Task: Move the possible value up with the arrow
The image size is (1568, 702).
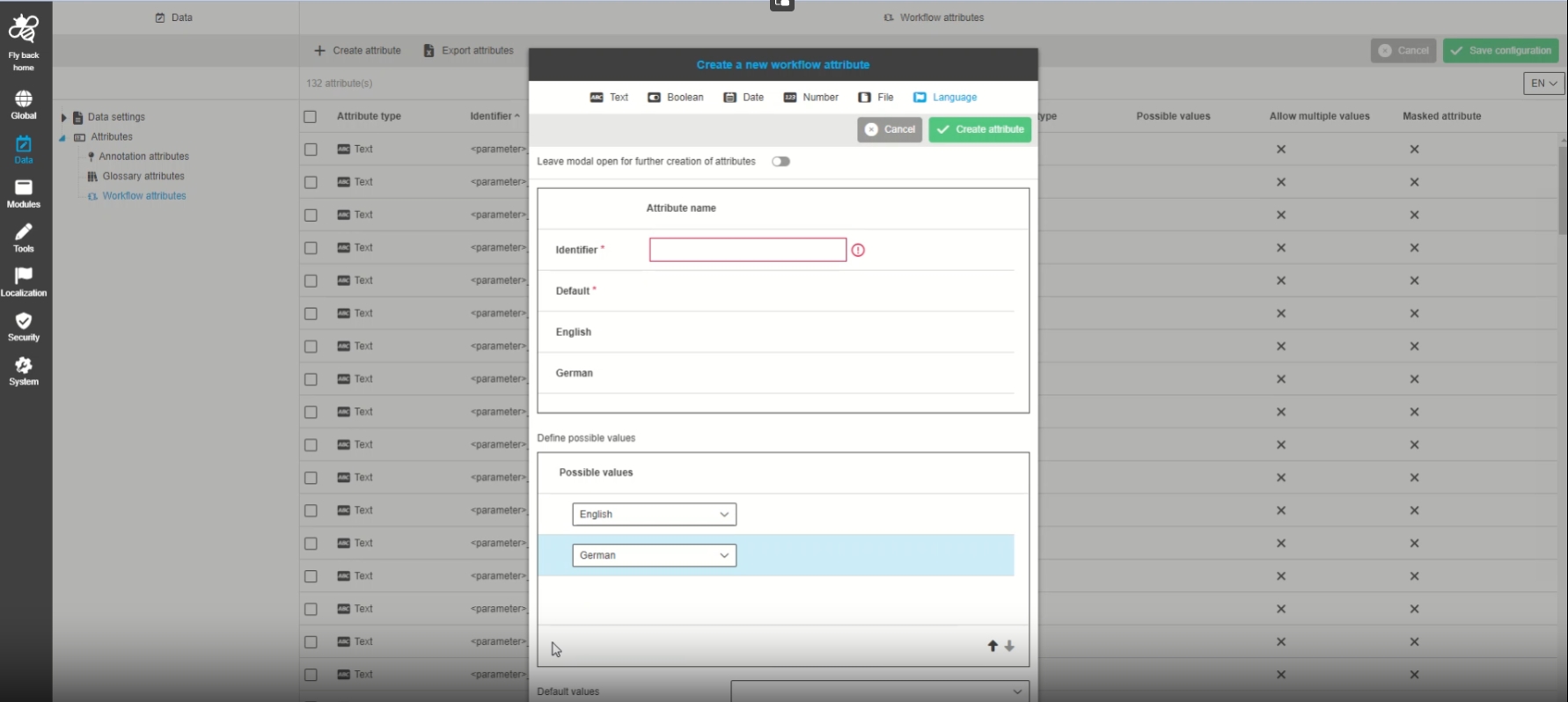Action: point(993,646)
